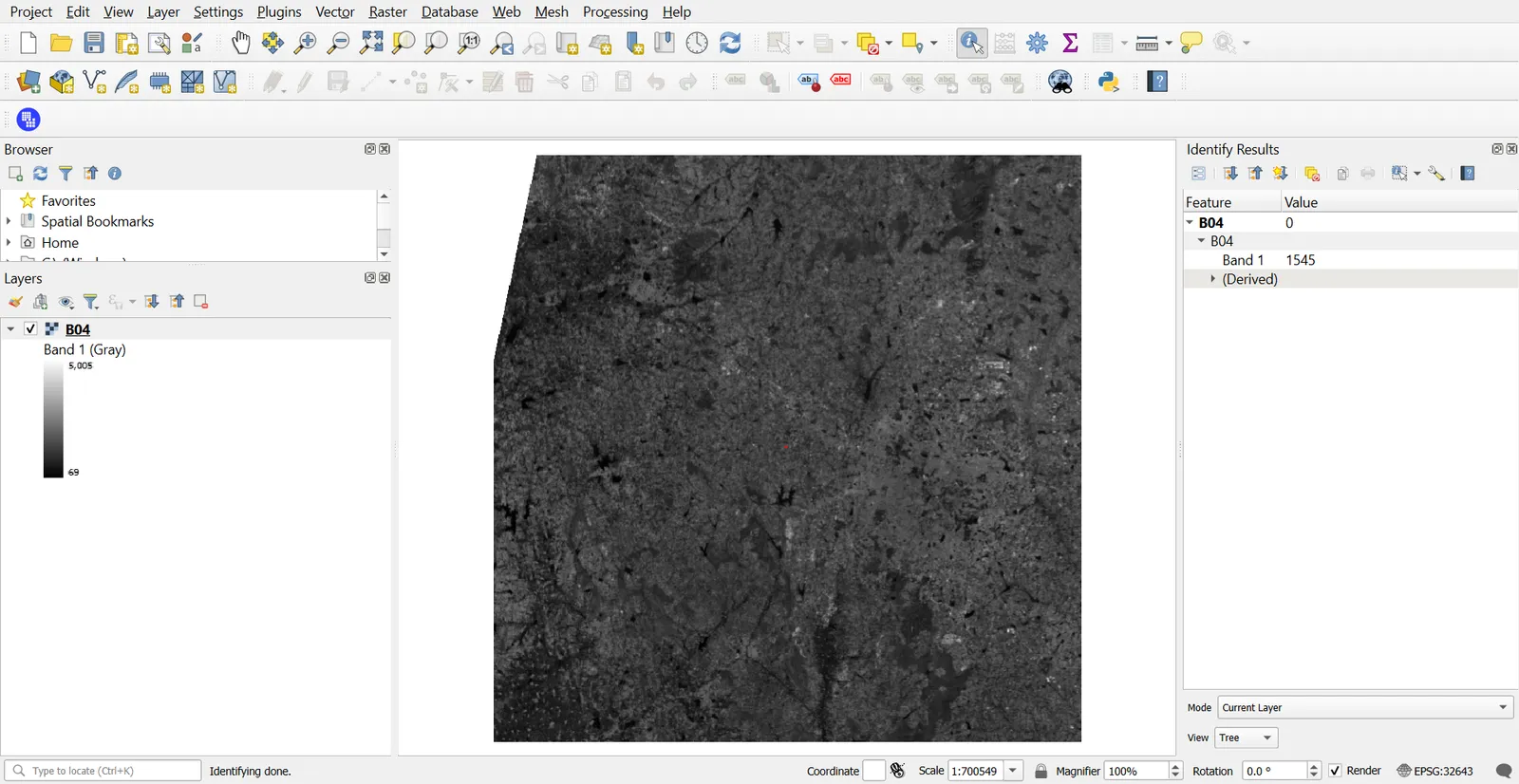Open log messages speech bubble
Image resolution: width=1519 pixels, height=784 pixels.
point(1504,771)
